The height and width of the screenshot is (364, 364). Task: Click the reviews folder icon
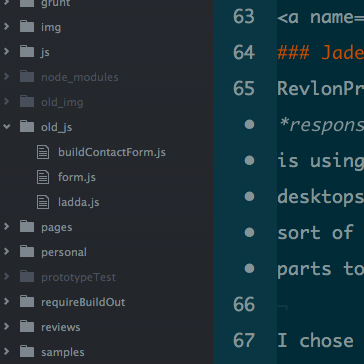pyautogui.click(x=27, y=327)
